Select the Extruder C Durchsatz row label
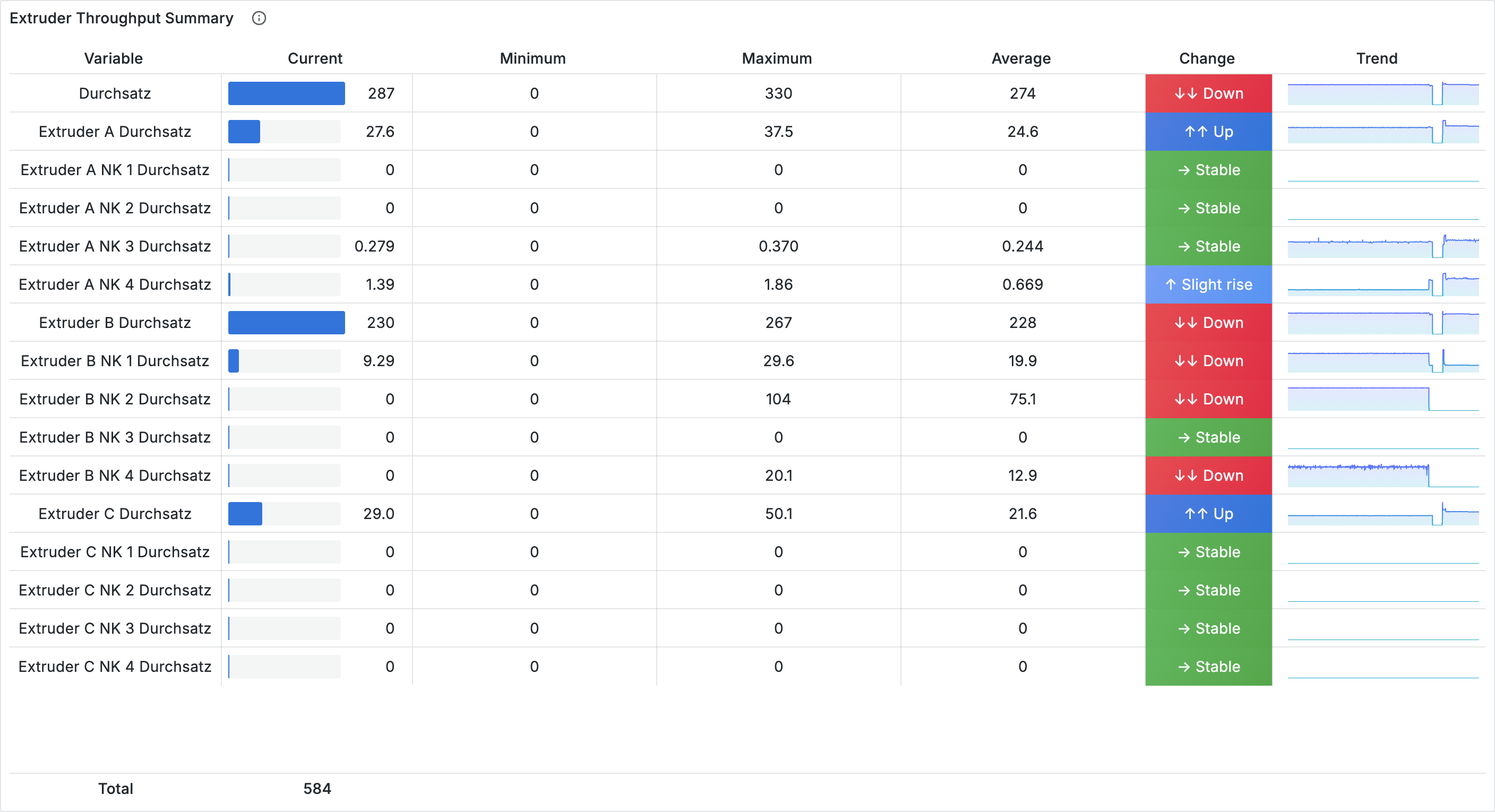This screenshot has height=812, width=1495. click(x=114, y=514)
